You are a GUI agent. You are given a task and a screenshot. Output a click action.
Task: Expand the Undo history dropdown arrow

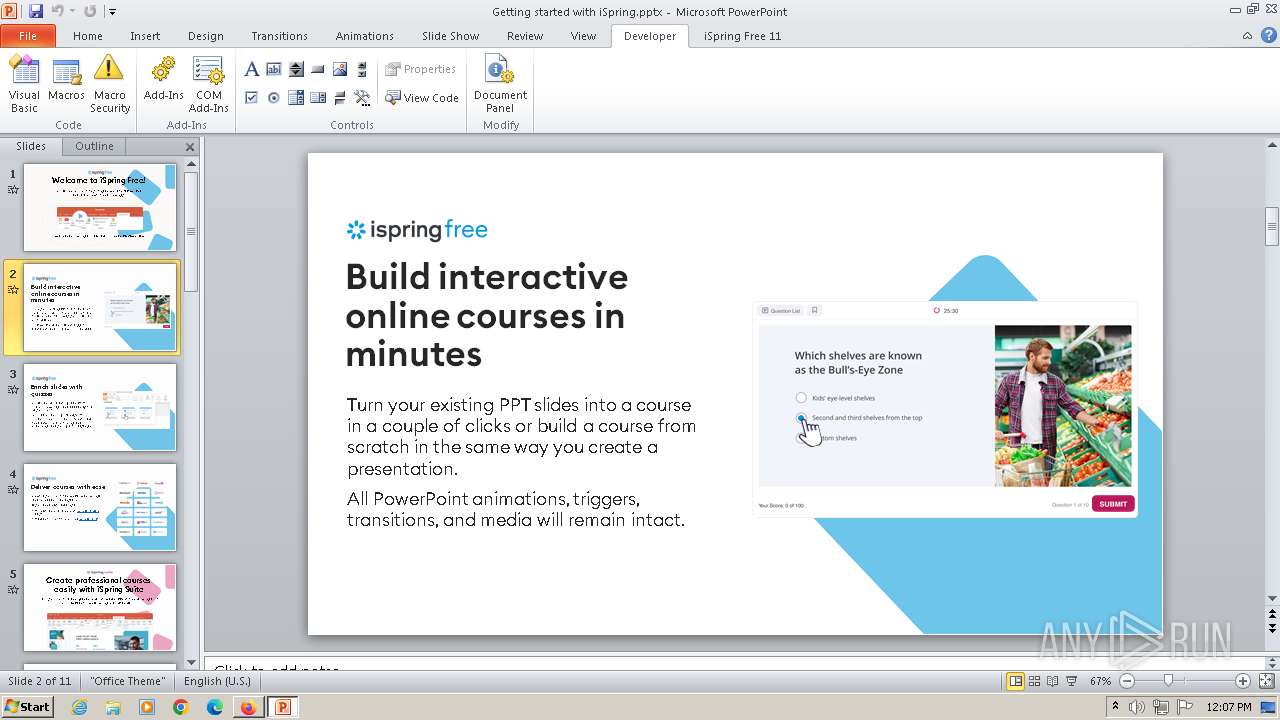[x=72, y=12]
